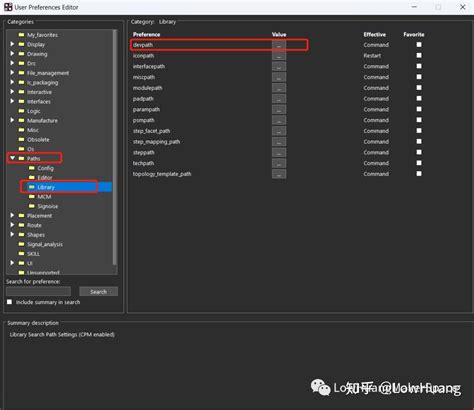
Task: Open the steppath value browse button
Action: [279, 152]
